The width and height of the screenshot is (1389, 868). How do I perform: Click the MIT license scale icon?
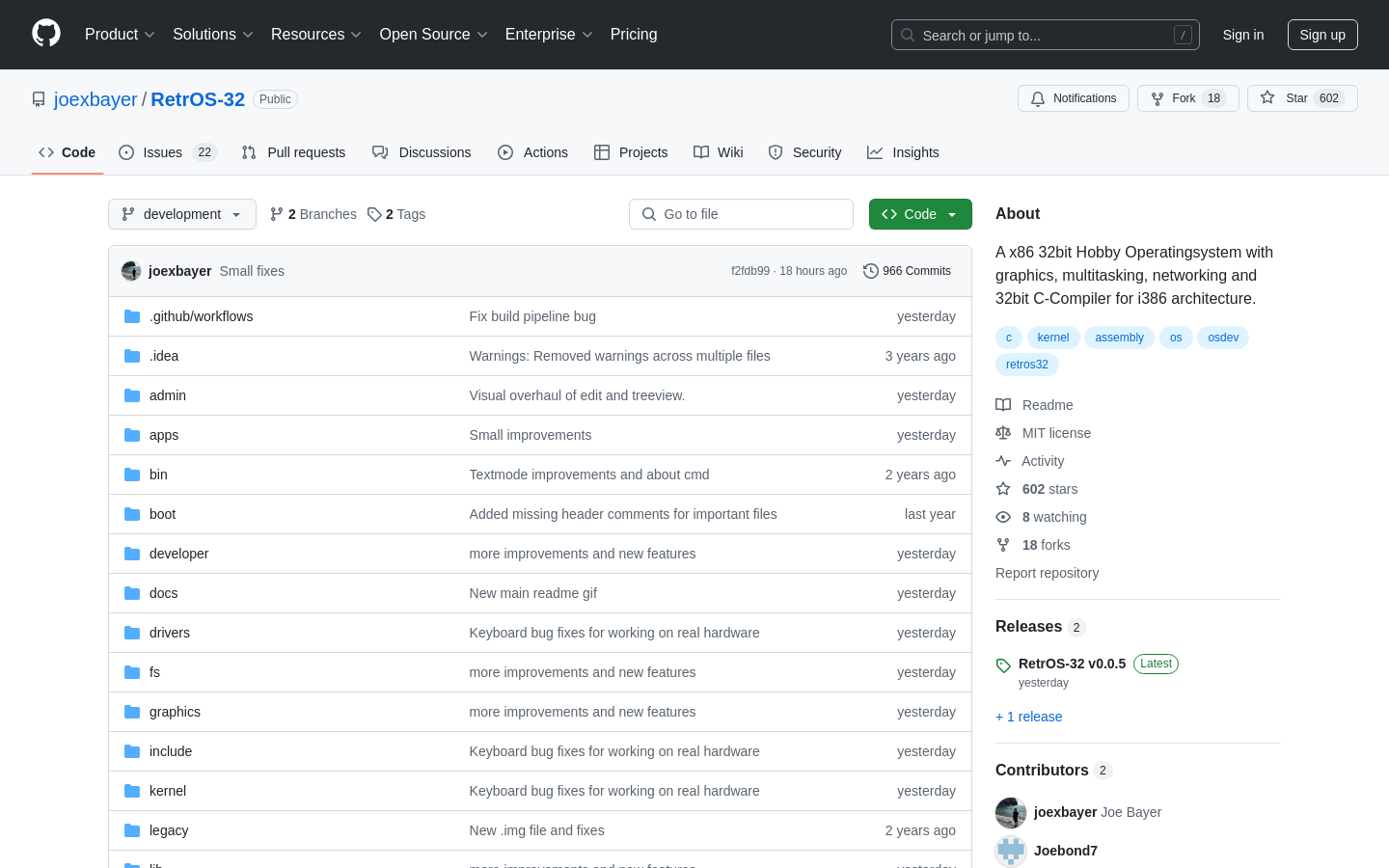(1003, 433)
